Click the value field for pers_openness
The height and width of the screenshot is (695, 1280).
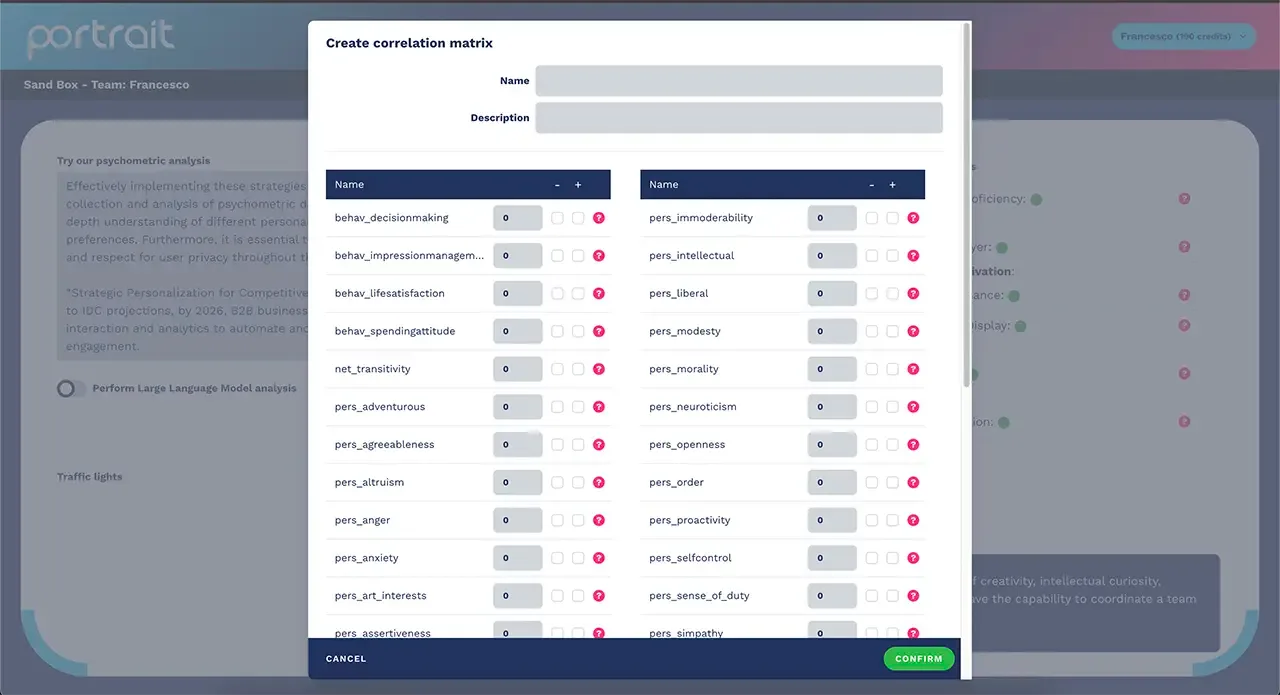coord(832,445)
